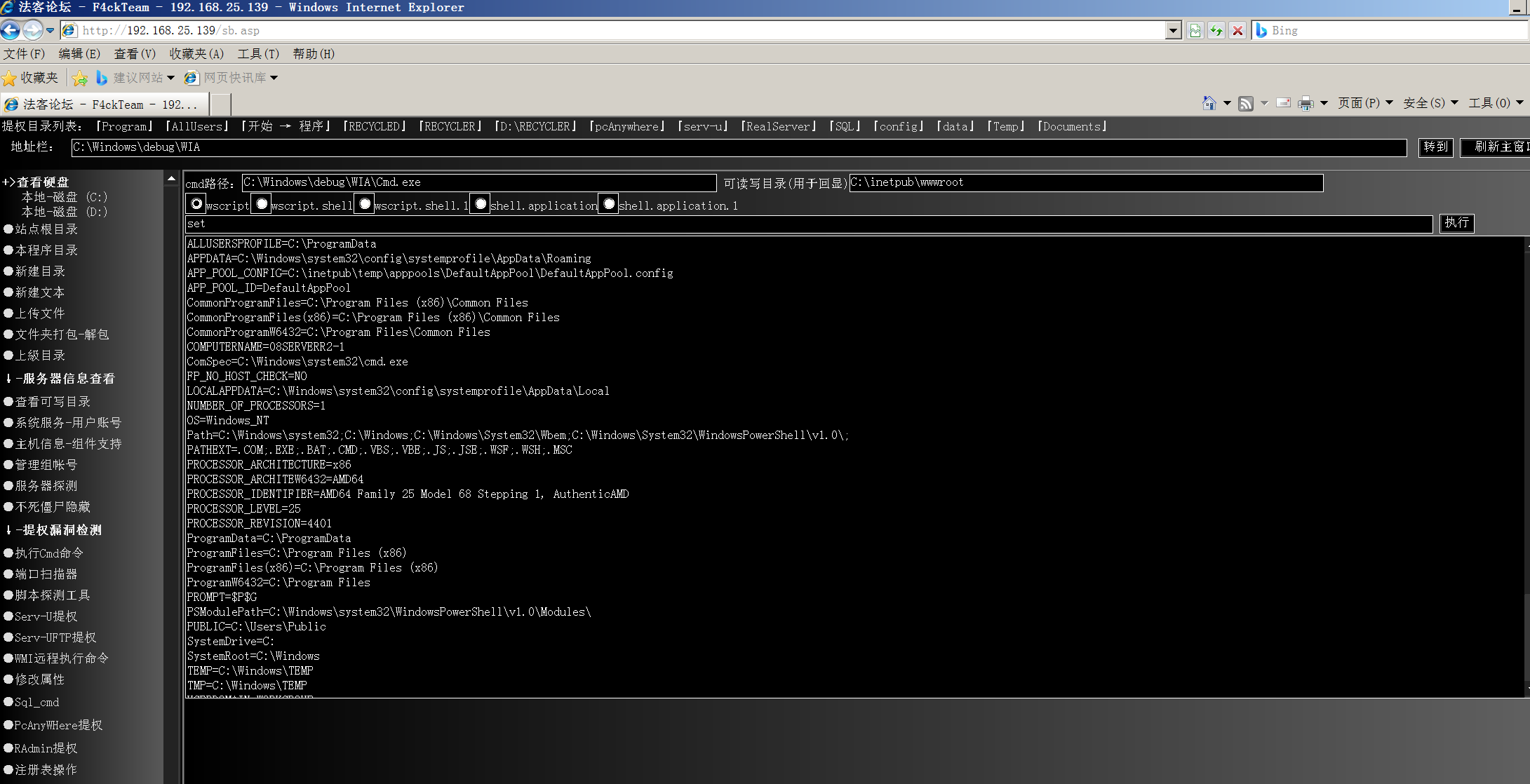Open the 工具(T) Tools menu
Image resolution: width=1530 pixels, height=784 pixels.
(258, 54)
